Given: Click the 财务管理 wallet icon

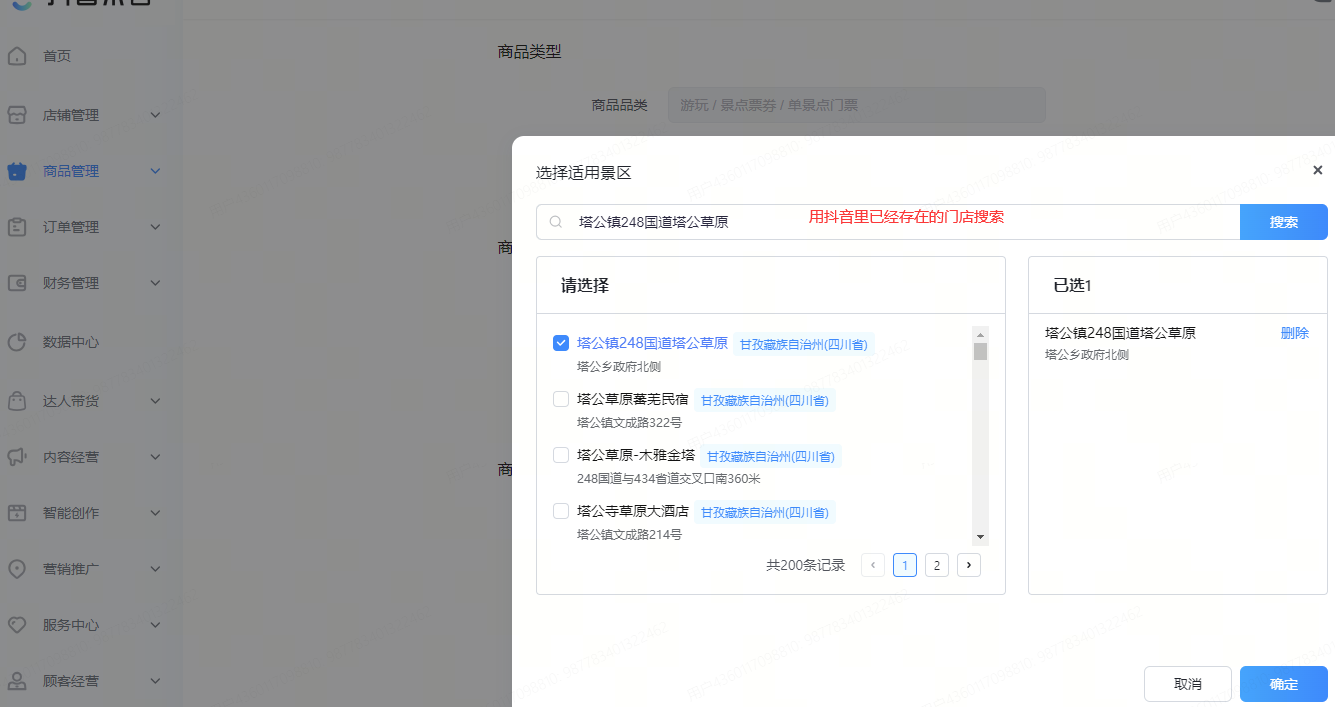Looking at the screenshot, I should 17,283.
